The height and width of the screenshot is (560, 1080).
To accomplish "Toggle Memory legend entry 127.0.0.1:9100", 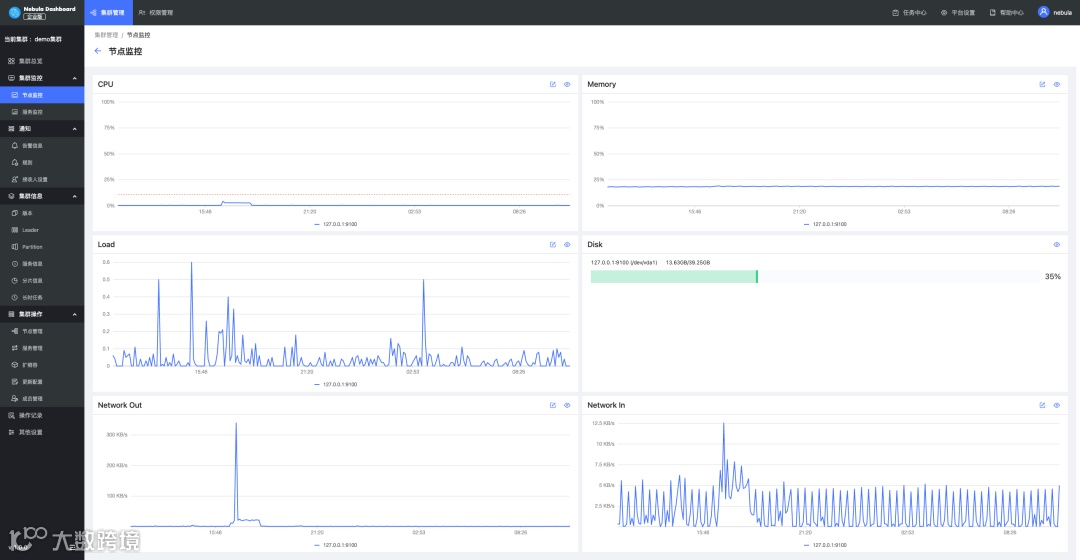I will click(825, 224).
